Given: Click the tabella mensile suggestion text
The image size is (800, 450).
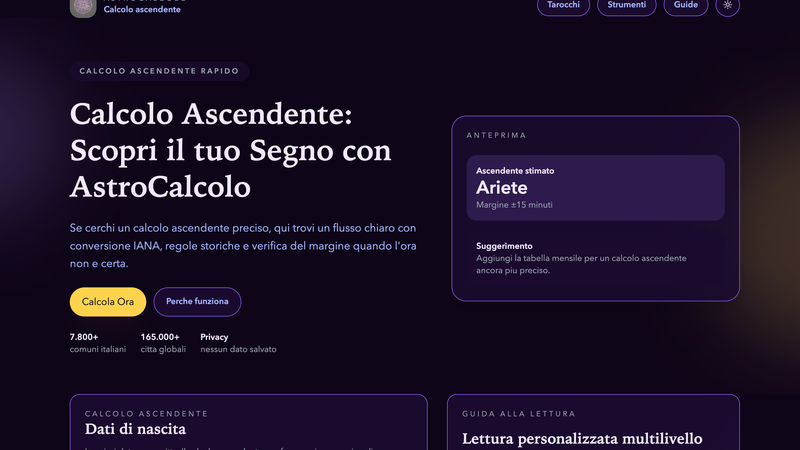Looking at the screenshot, I should coord(581,264).
